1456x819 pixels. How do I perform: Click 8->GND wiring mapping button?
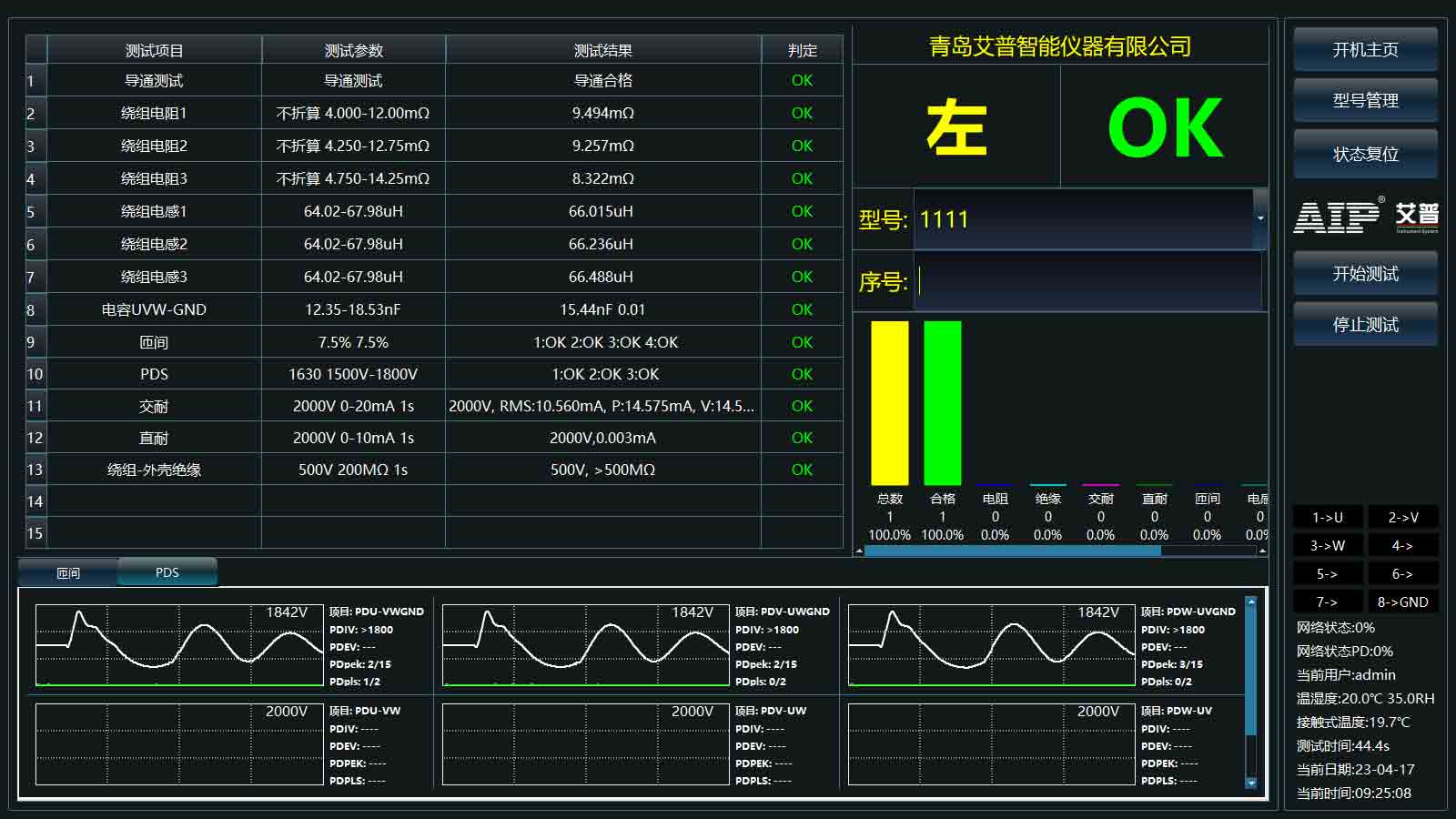point(1404,602)
